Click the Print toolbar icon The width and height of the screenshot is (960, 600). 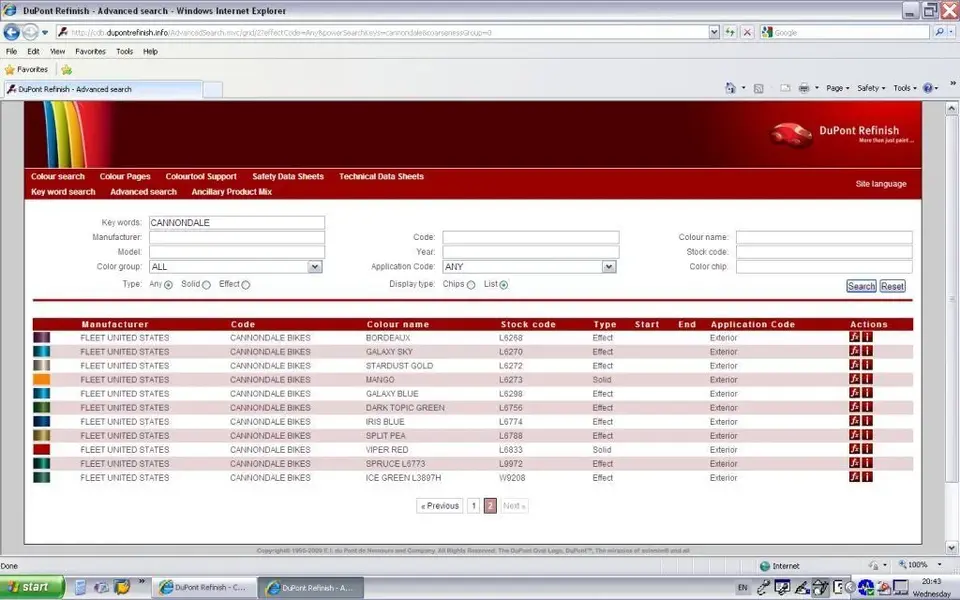804,88
